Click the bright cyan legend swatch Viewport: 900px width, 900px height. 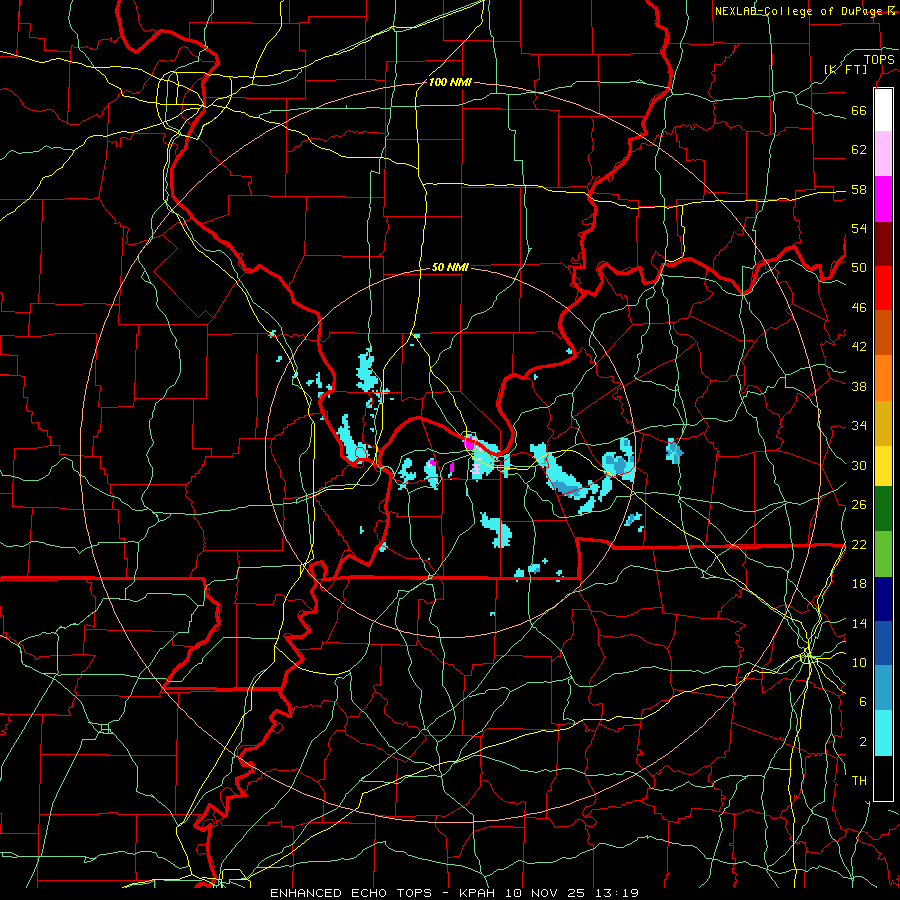coord(883,733)
